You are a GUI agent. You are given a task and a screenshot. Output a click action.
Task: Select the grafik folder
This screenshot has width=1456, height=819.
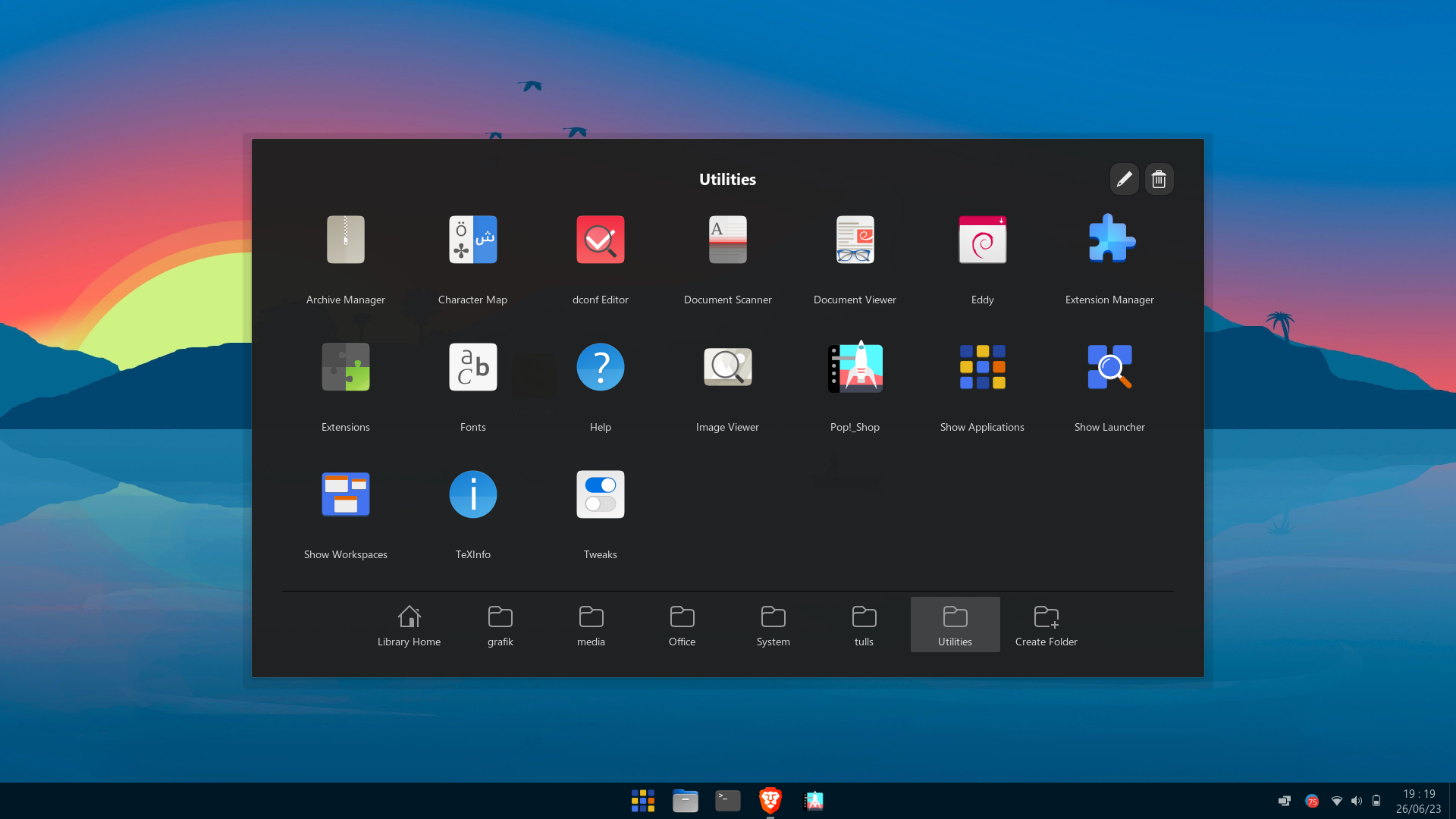[x=500, y=625]
